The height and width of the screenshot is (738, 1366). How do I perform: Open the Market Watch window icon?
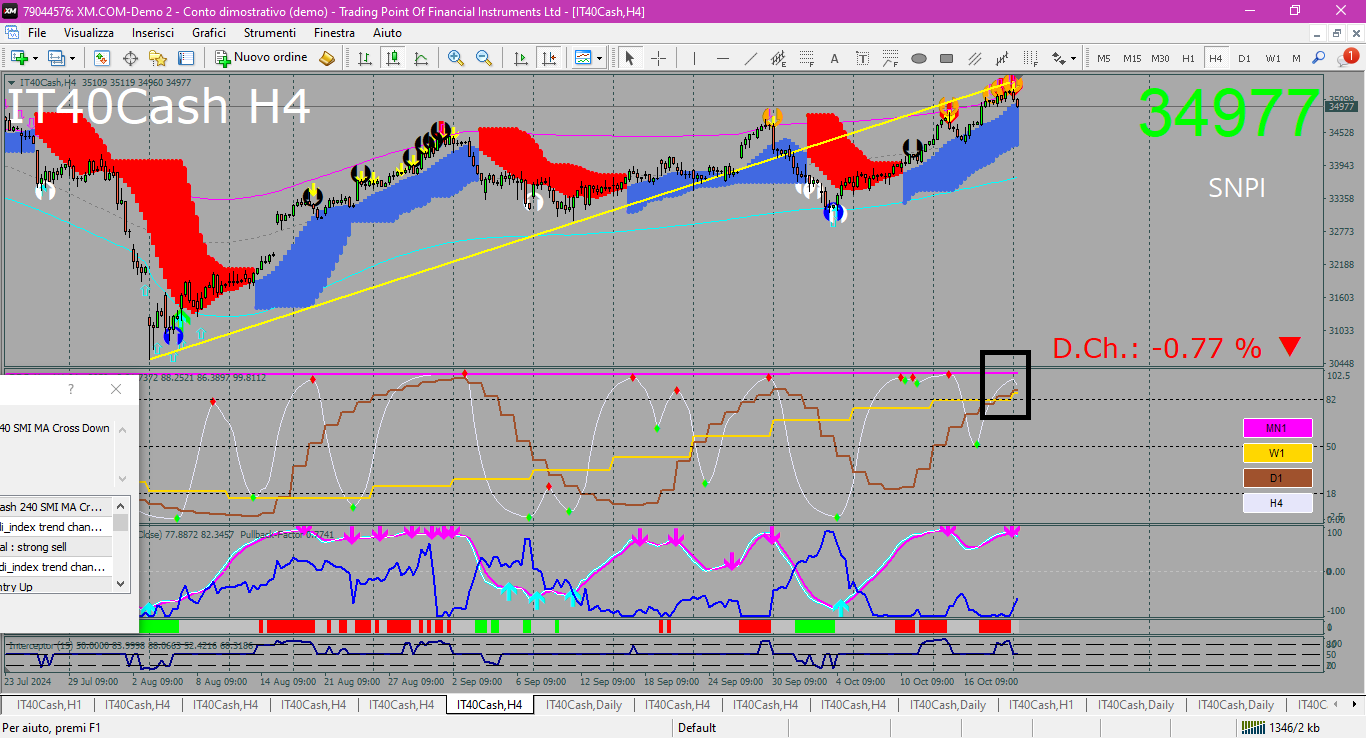[102, 58]
